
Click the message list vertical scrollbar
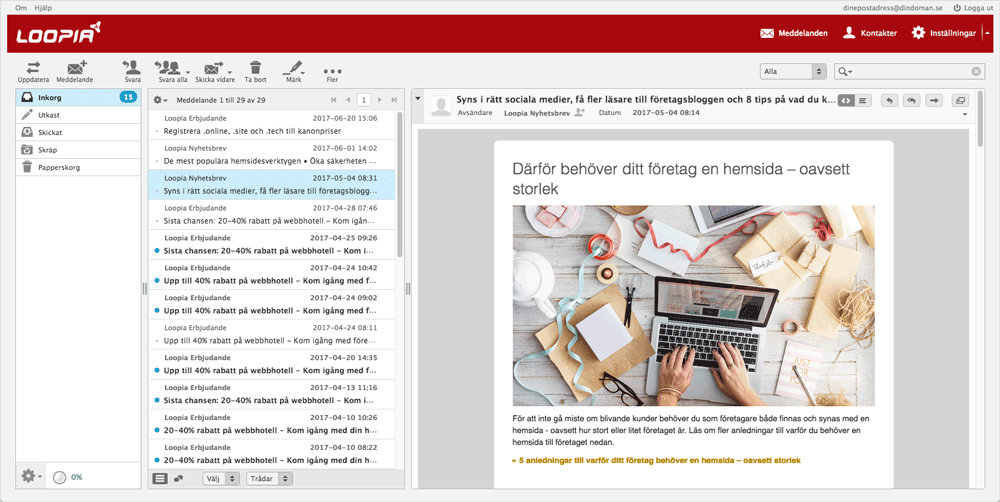[x=400, y=185]
